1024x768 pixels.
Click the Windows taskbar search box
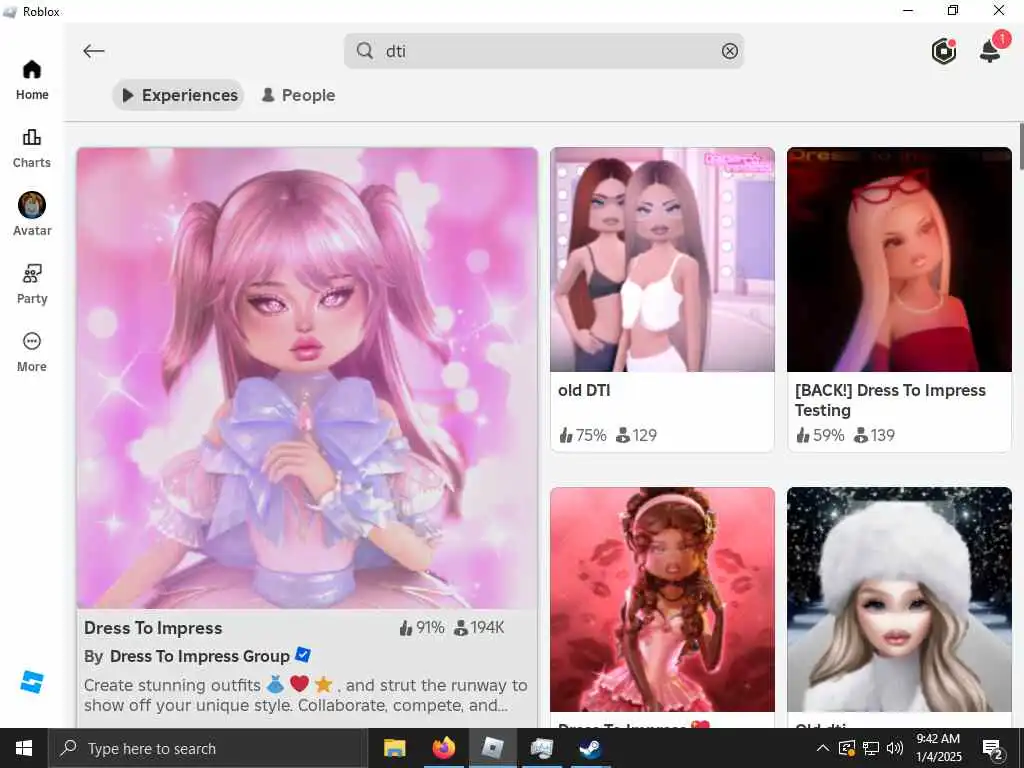click(x=207, y=748)
